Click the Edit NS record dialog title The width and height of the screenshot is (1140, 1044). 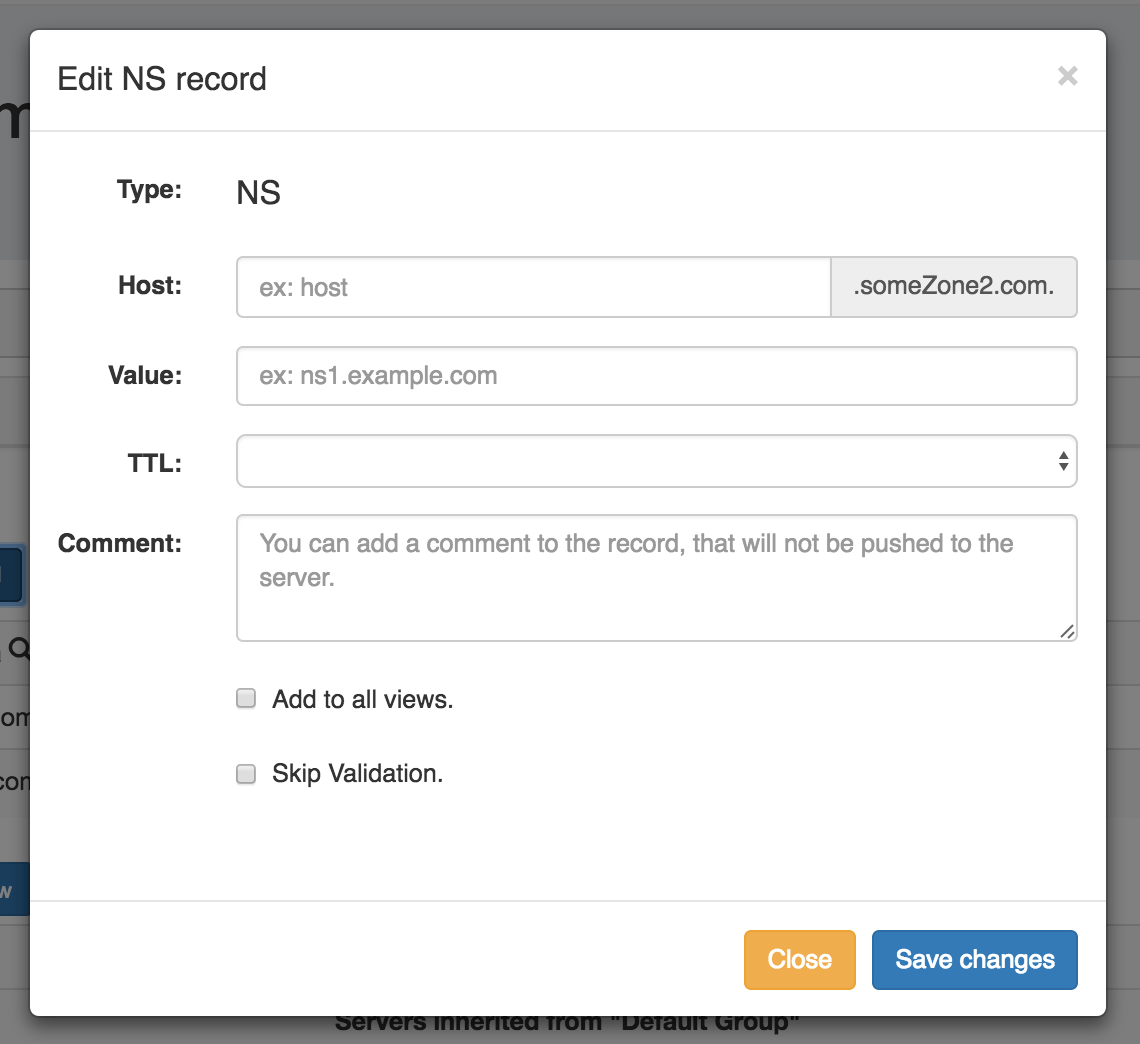coord(162,79)
